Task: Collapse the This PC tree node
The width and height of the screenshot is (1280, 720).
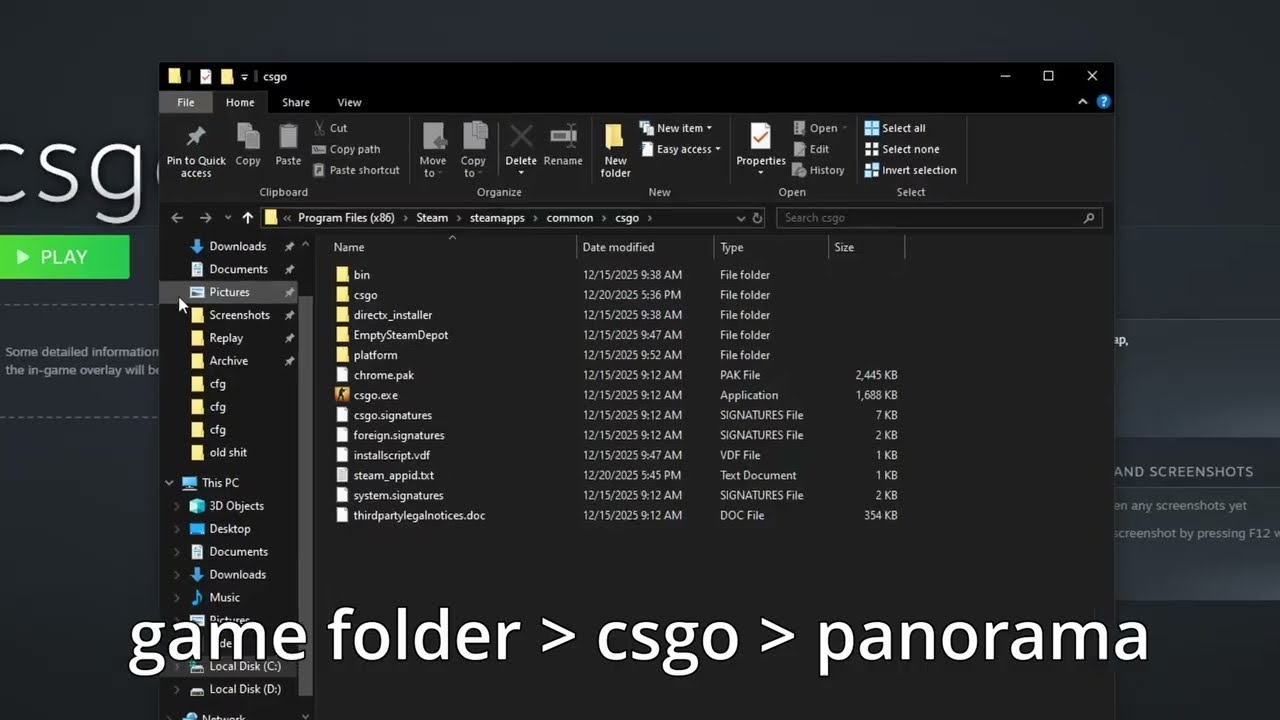Action: tap(169, 483)
